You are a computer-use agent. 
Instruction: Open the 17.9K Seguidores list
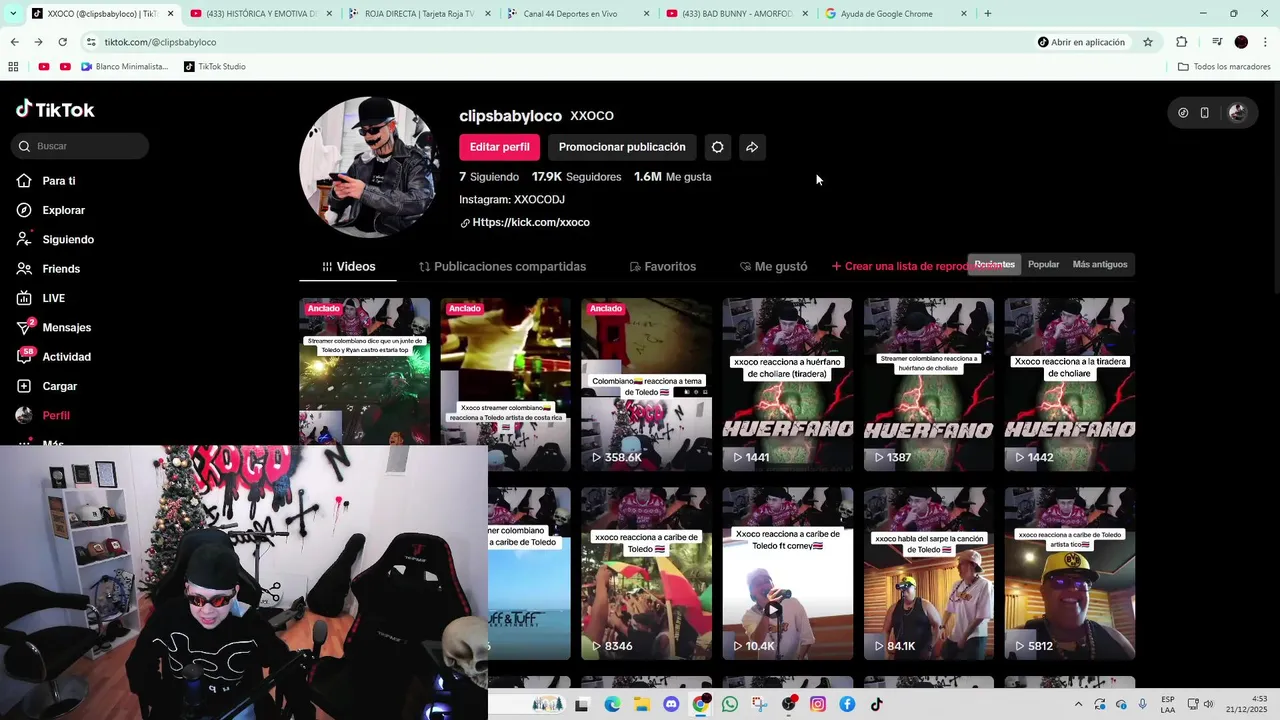[576, 177]
